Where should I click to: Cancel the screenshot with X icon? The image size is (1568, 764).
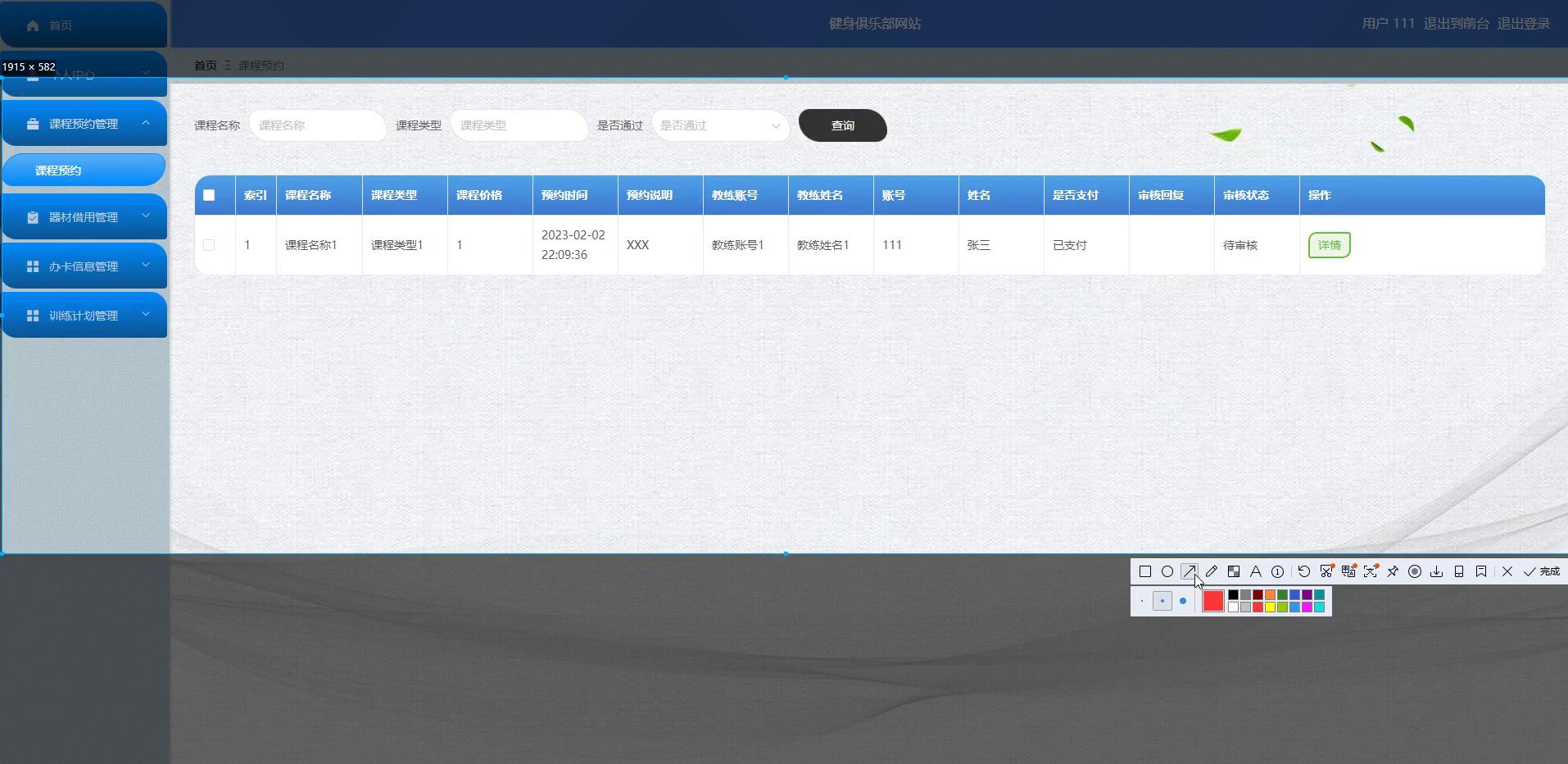click(1507, 571)
